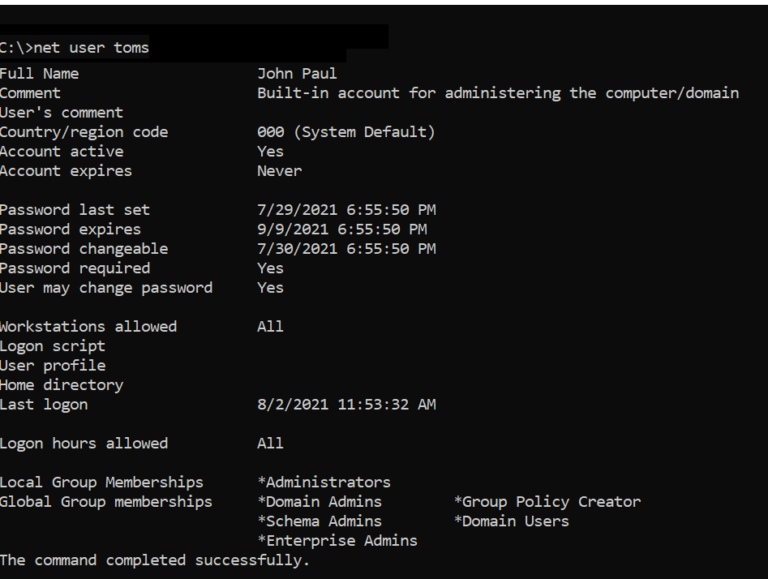Click the Last logon timestamp
This screenshot has height=579, width=768.
pos(346,405)
